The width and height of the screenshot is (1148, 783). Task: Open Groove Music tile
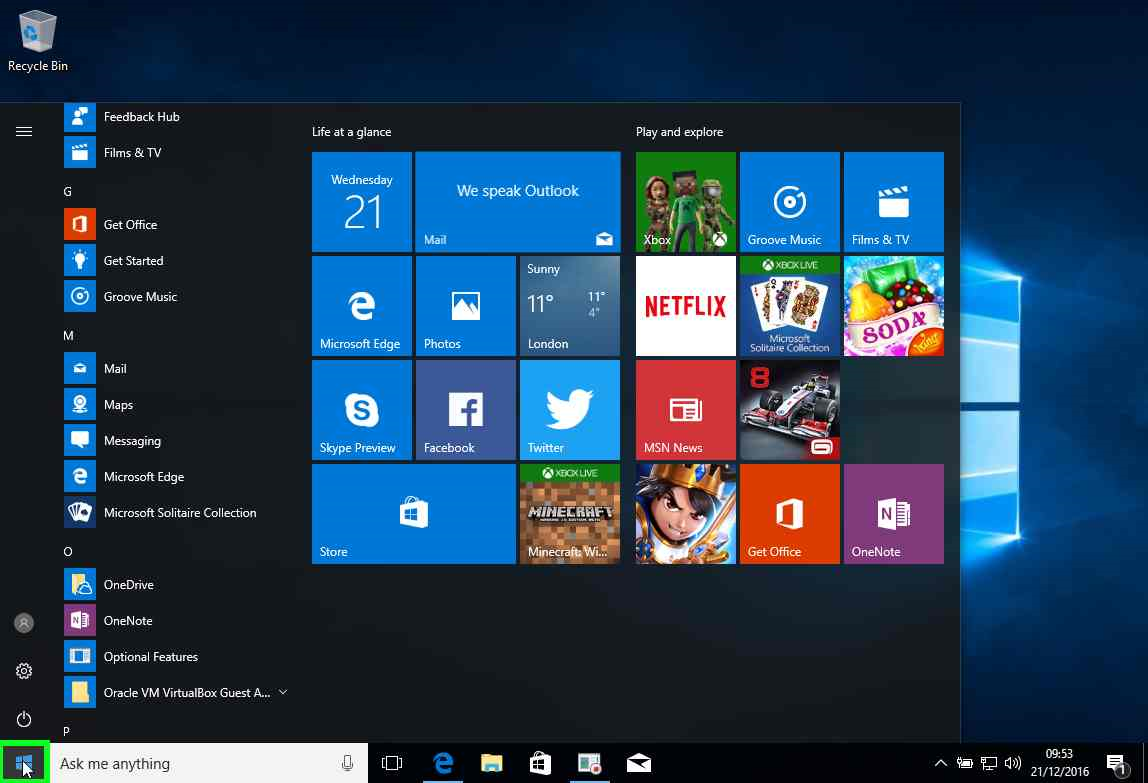[x=789, y=201]
